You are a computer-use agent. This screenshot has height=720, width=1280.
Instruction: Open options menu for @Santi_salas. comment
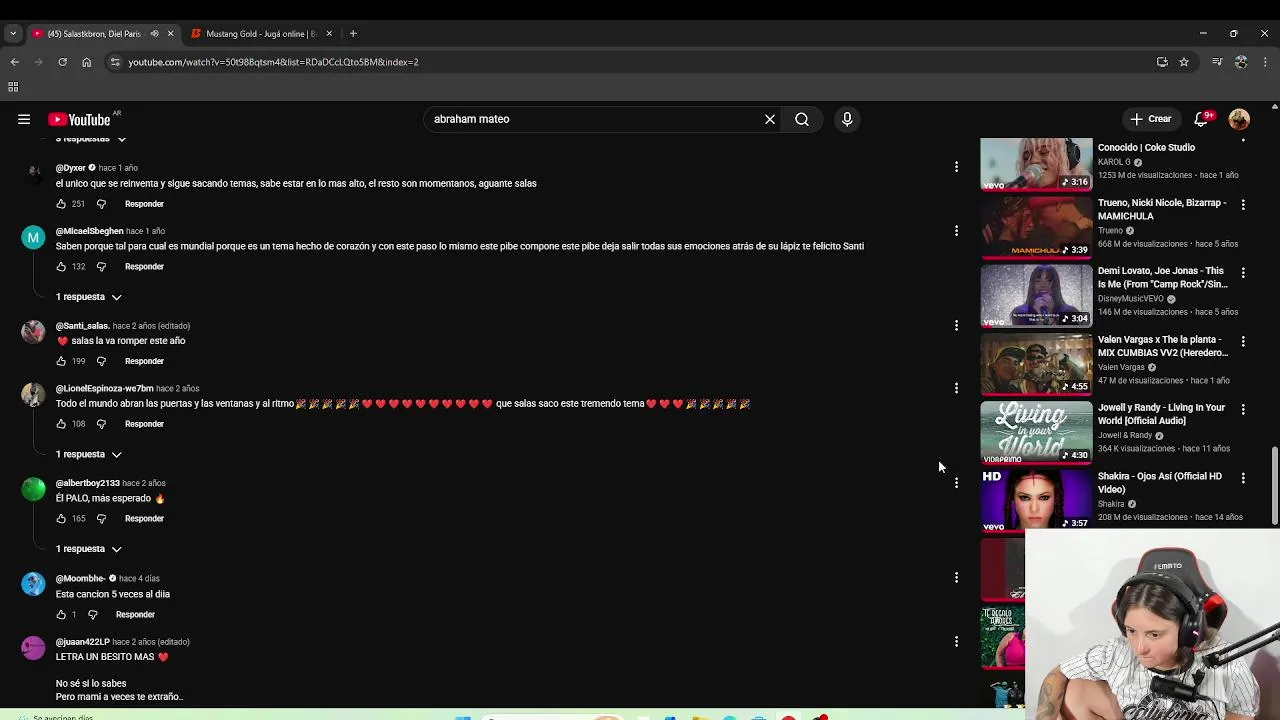coord(956,326)
